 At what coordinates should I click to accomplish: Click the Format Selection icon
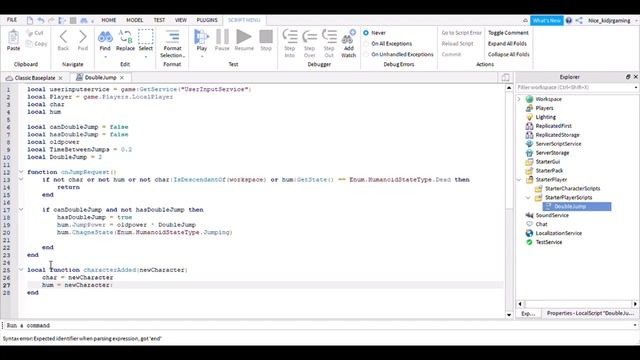(x=172, y=37)
